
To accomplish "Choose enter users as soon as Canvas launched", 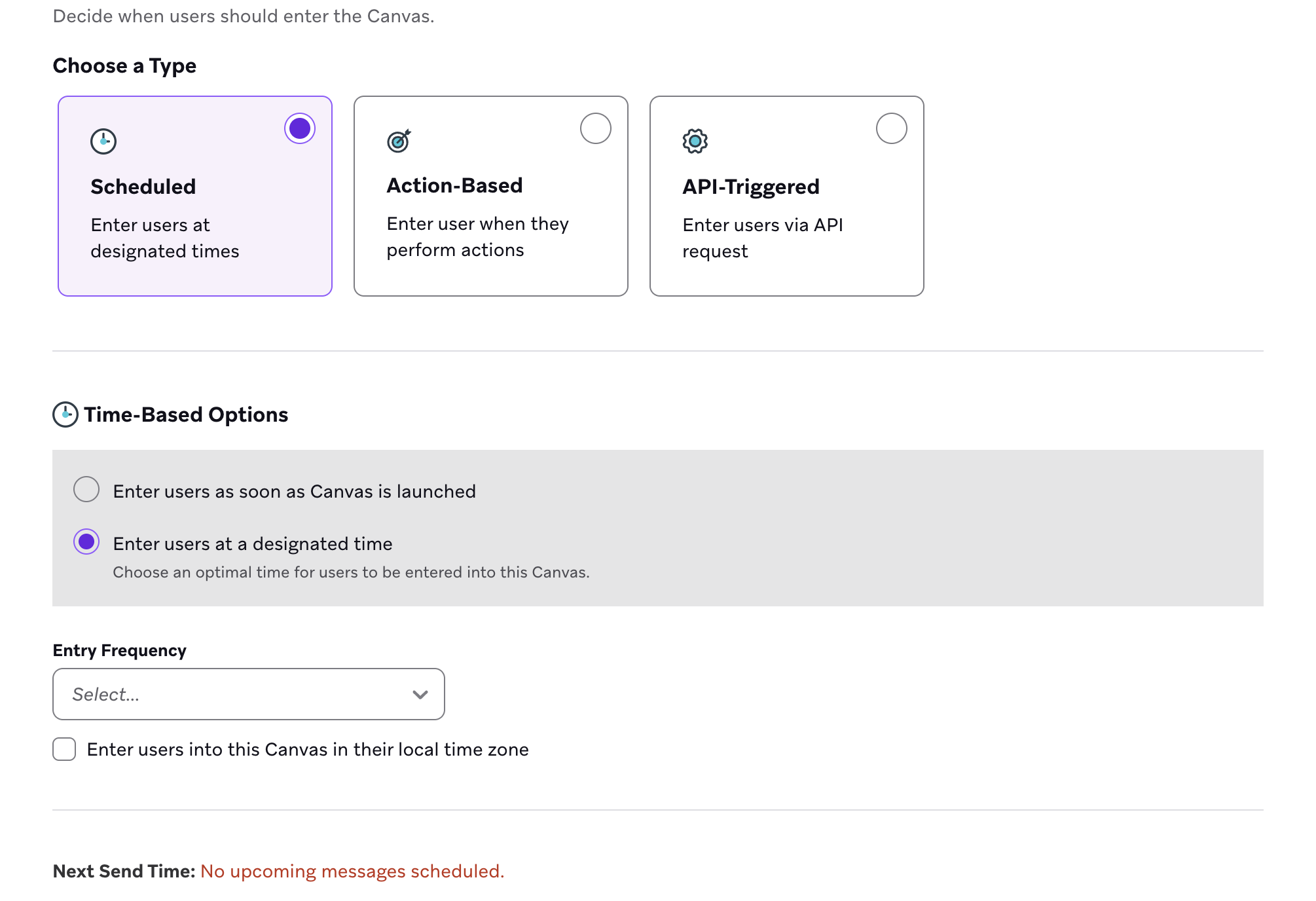I will (86, 490).
